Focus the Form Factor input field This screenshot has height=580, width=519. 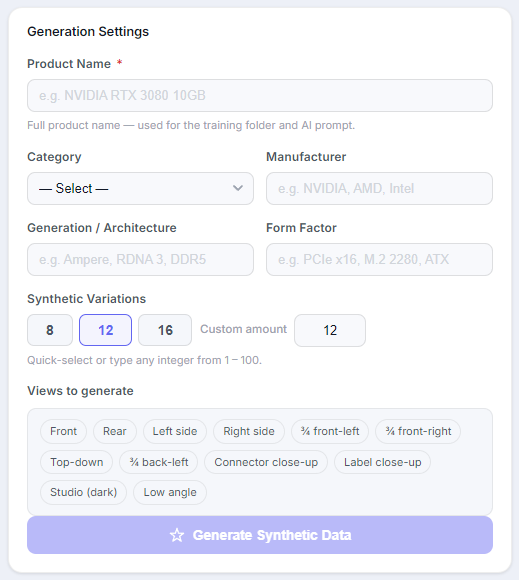click(x=380, y=259)
